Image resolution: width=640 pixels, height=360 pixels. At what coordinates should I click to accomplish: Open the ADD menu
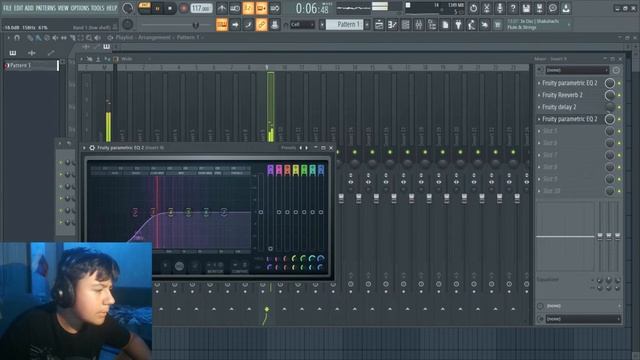click(29, 8)
